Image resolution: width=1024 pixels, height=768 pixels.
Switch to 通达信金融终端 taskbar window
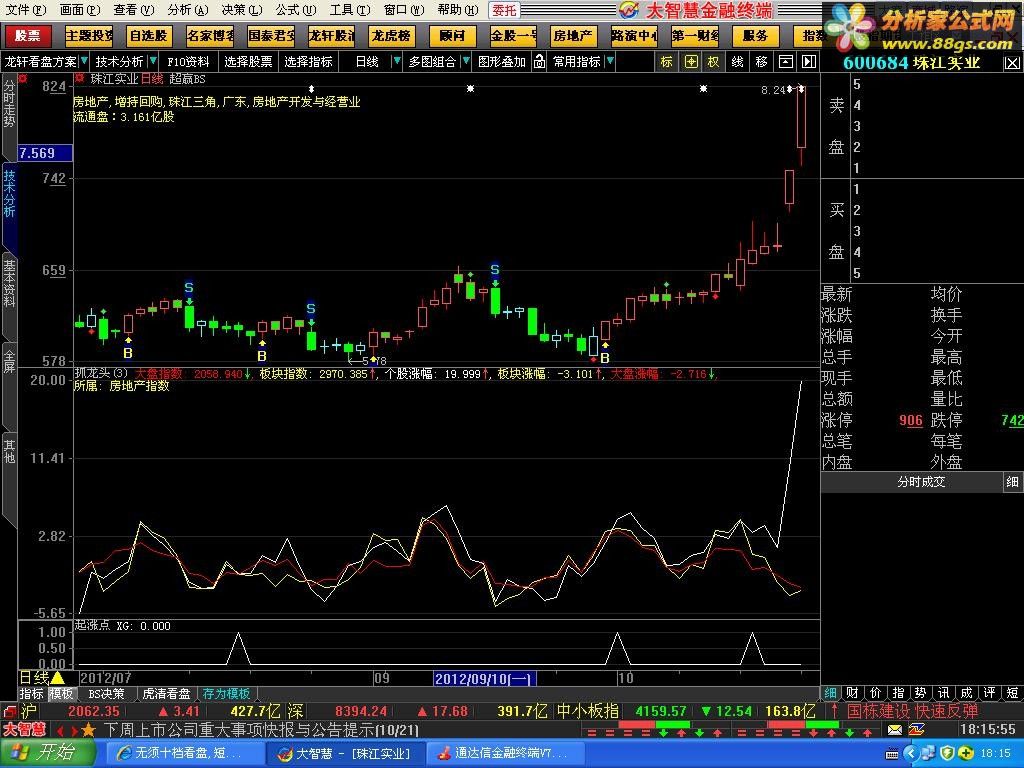pos(504,754)
